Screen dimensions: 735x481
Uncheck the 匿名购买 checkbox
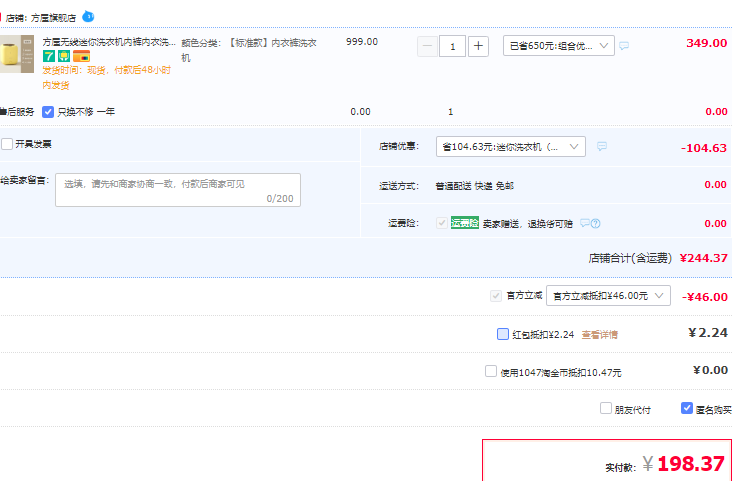(x=687, y=408)
